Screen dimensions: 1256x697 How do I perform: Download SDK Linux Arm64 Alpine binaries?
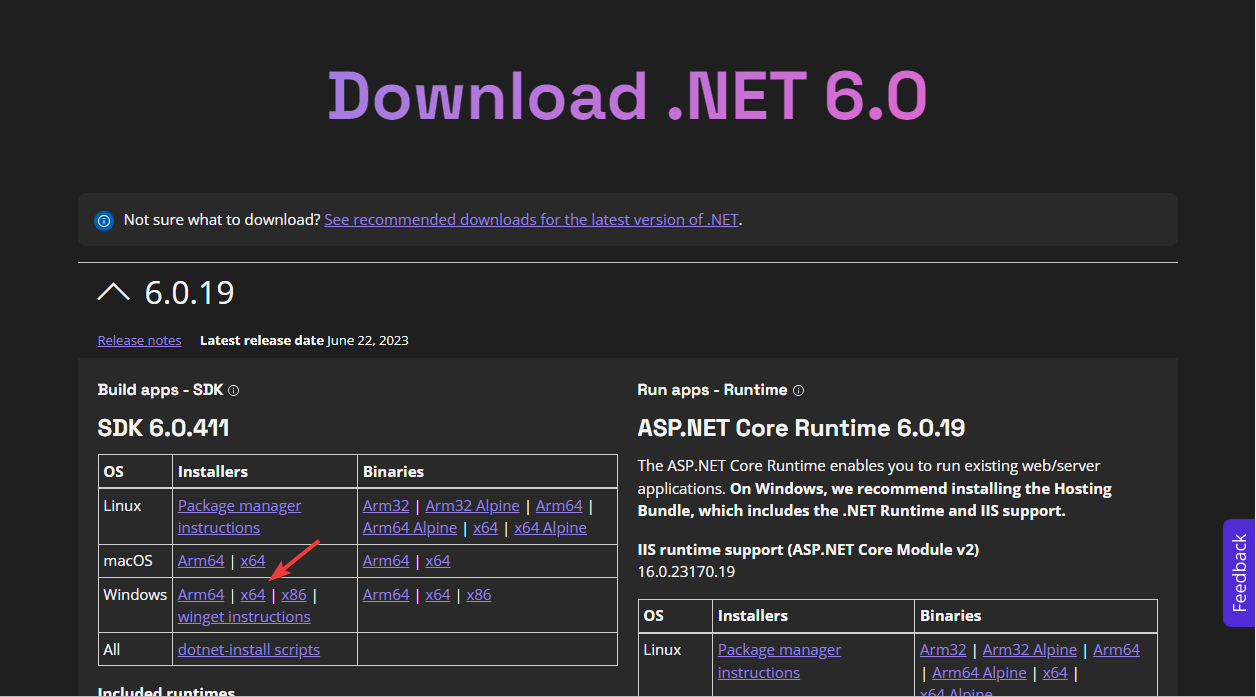[410, 528]
